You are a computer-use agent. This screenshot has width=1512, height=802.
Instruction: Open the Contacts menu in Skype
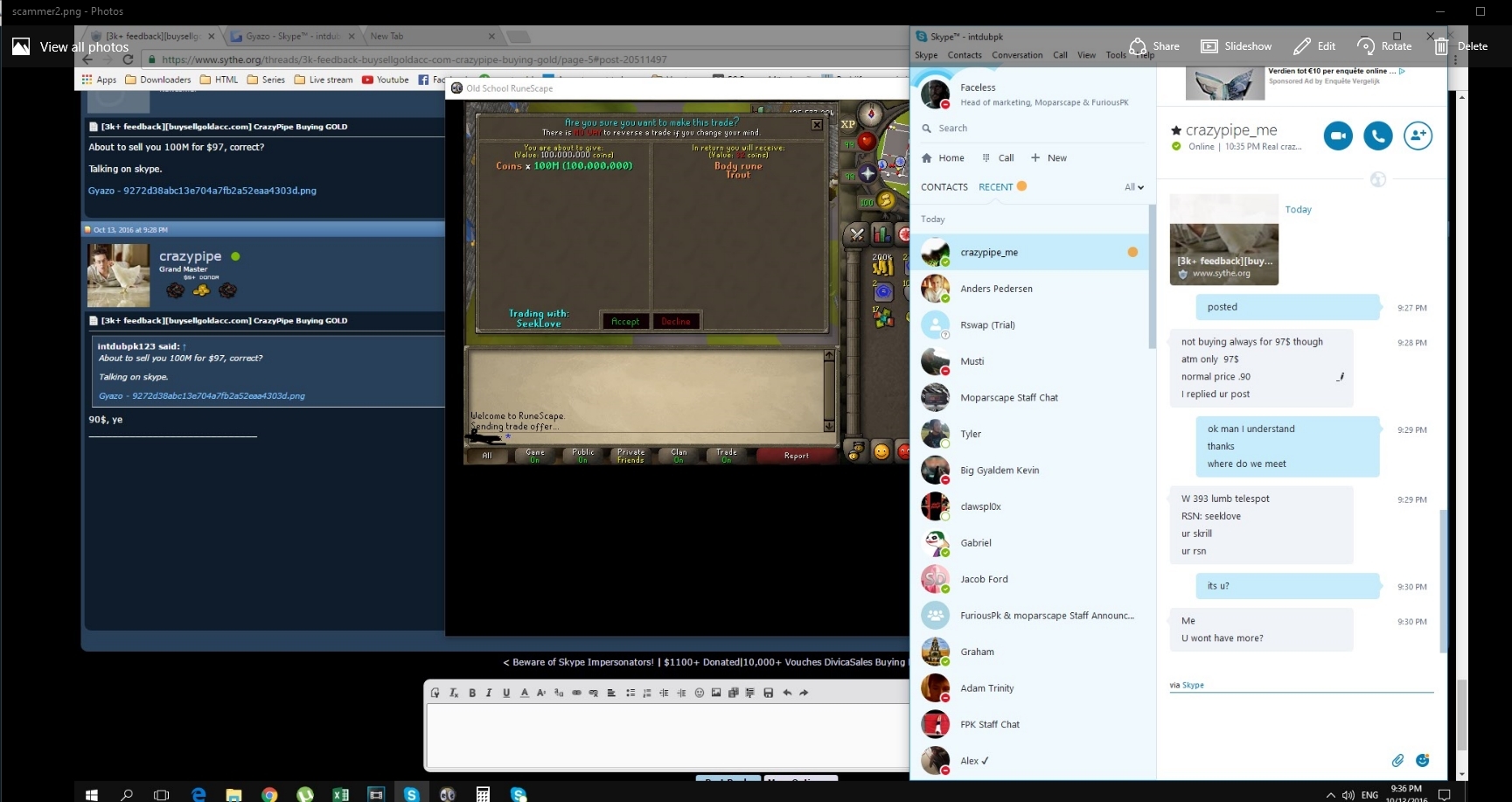(x=965, y=55)
